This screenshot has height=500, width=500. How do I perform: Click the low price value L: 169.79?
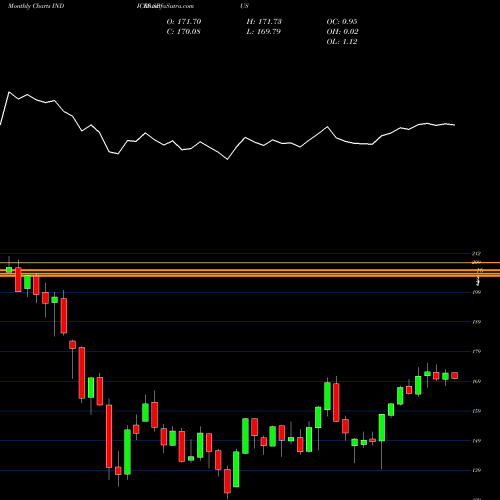pos(264,32)
